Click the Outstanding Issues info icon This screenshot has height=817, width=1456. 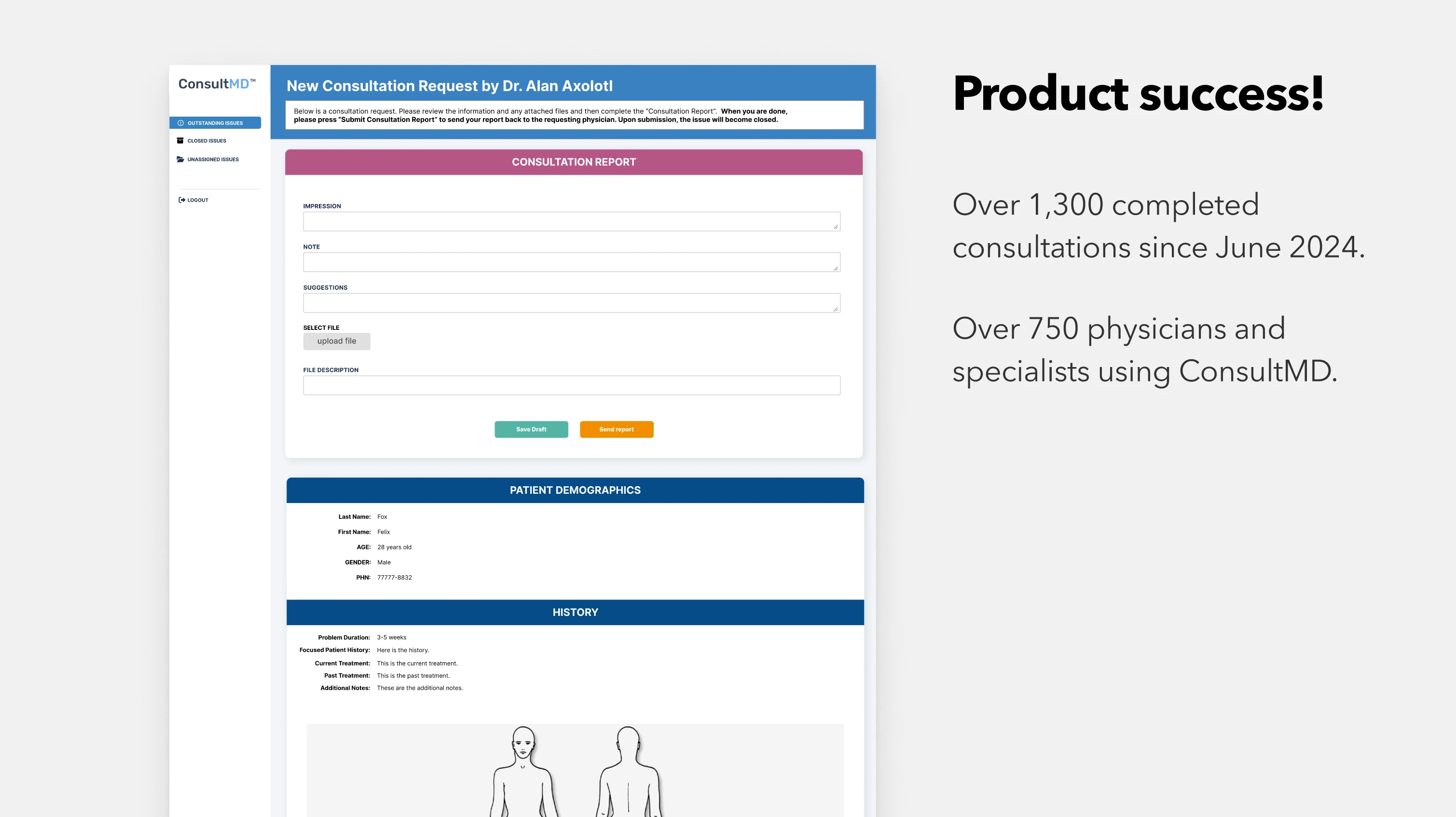pos(181,123)
